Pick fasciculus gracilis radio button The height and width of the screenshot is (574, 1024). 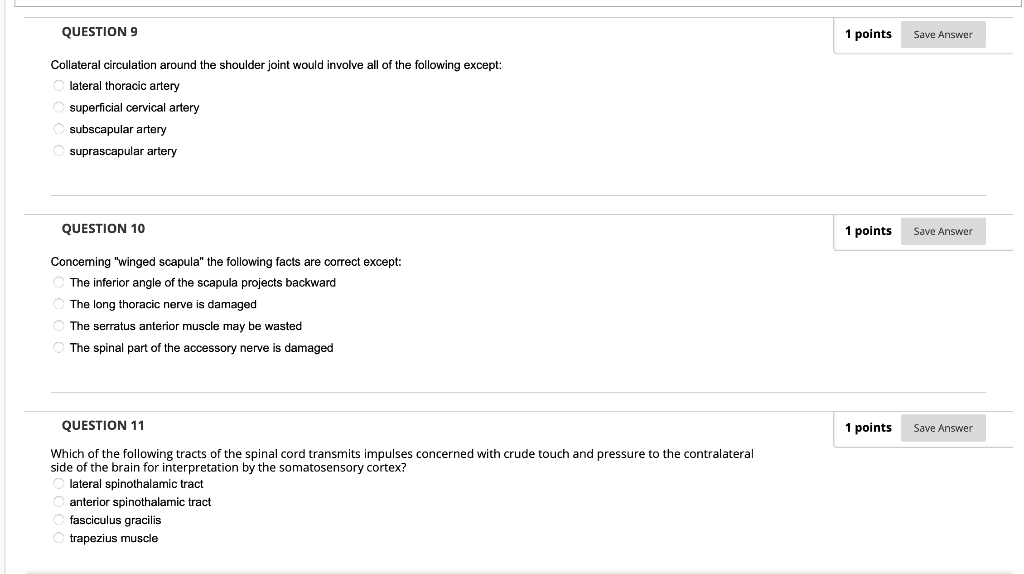coord(59,520)
